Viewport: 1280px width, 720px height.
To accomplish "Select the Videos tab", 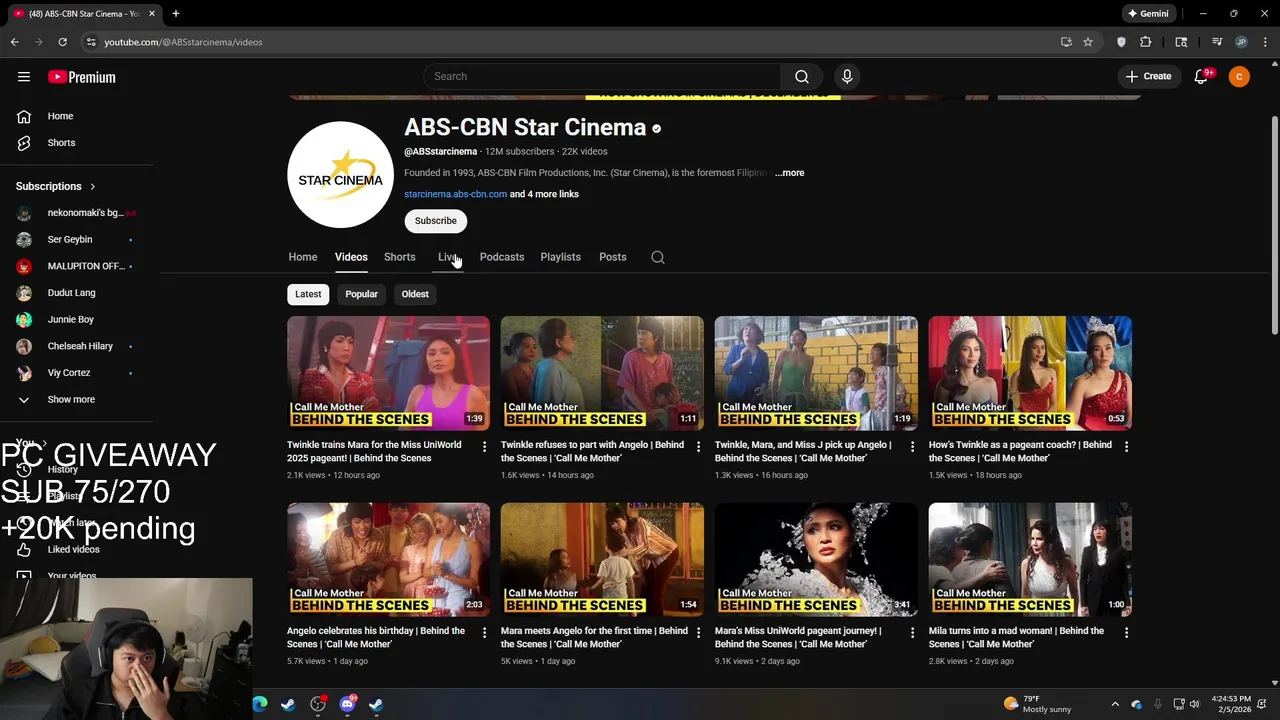I will [x=351, y=257].
